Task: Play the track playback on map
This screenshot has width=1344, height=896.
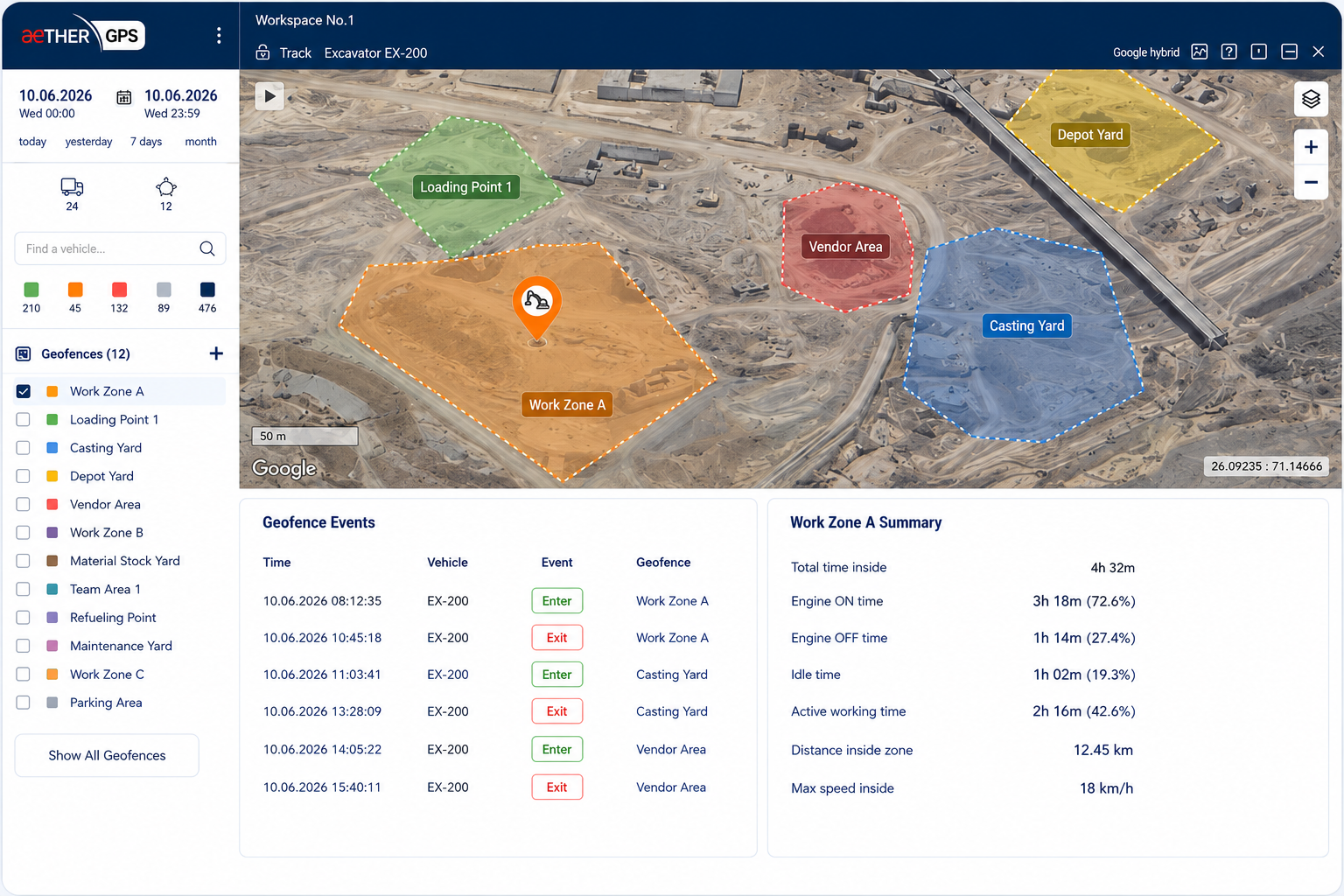Action: coord(269,96)
